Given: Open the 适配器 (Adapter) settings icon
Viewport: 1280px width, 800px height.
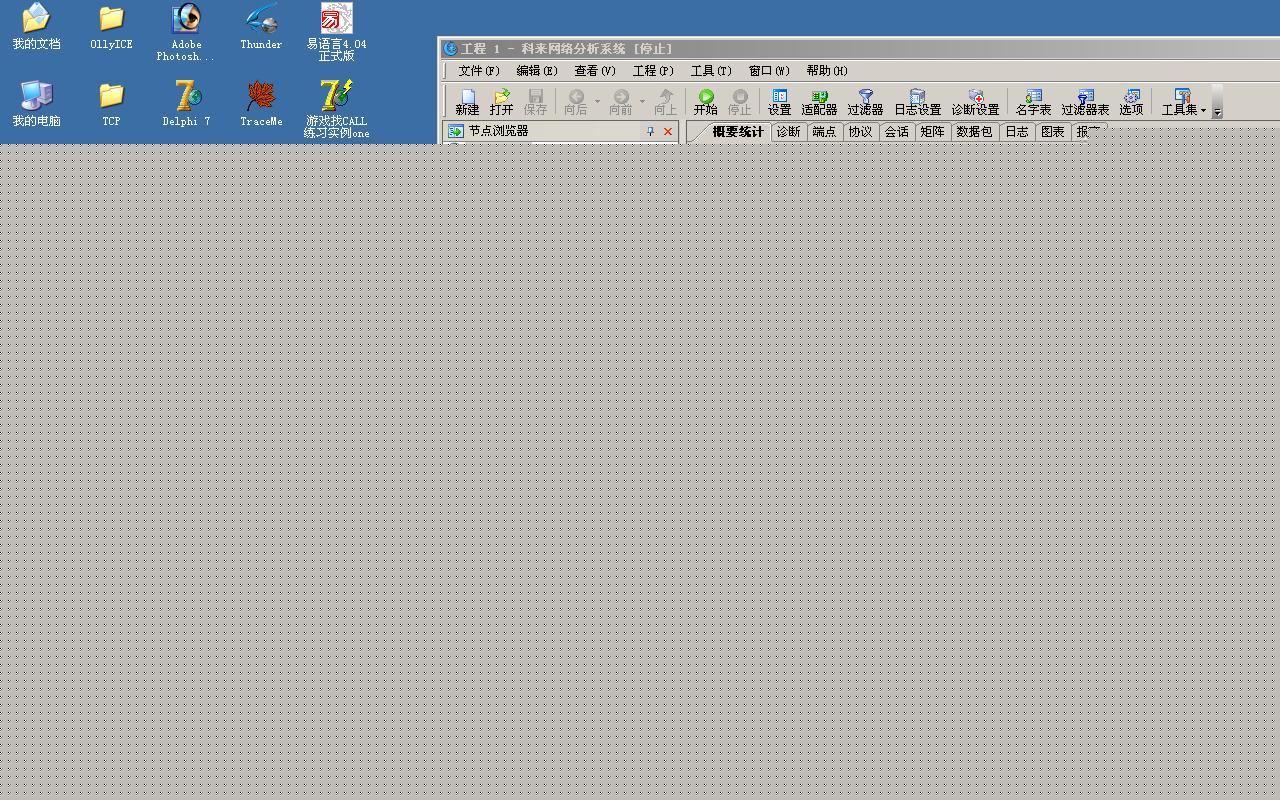Looking at the screenshot, I should [x=819, y=101].
